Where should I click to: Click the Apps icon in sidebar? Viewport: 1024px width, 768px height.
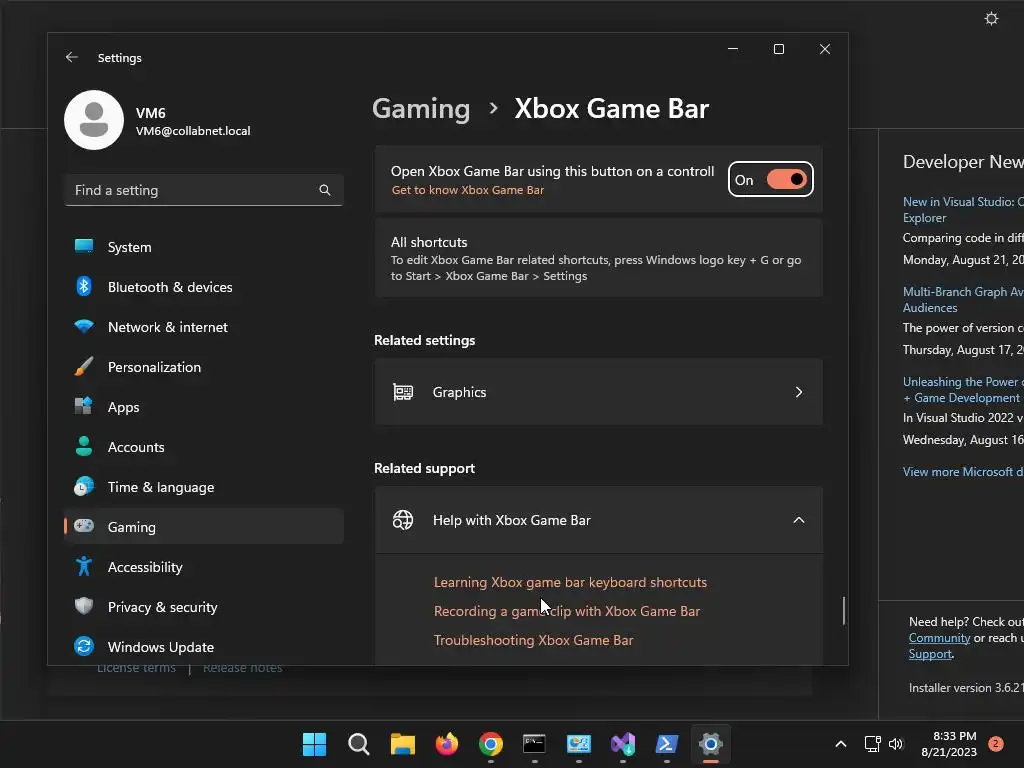point(84,406)
